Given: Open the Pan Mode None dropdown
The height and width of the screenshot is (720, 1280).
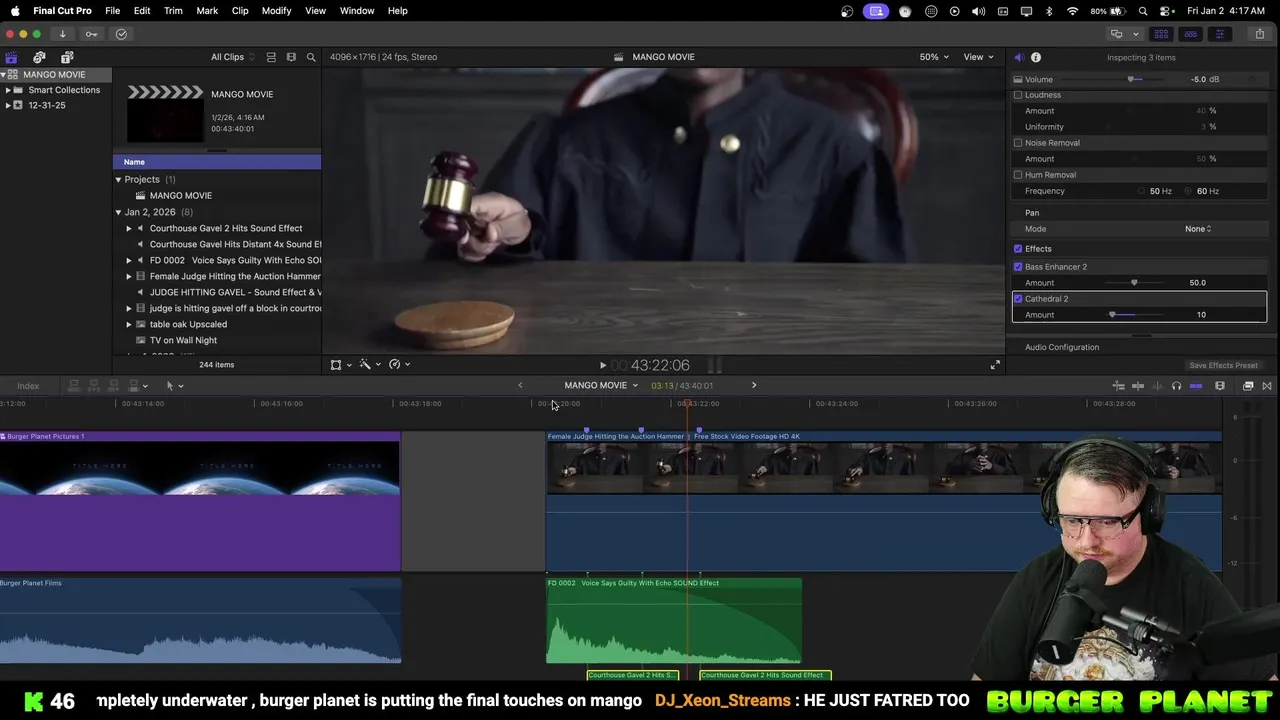Looking at the screenshot, I should click(x=1198, y=229).
